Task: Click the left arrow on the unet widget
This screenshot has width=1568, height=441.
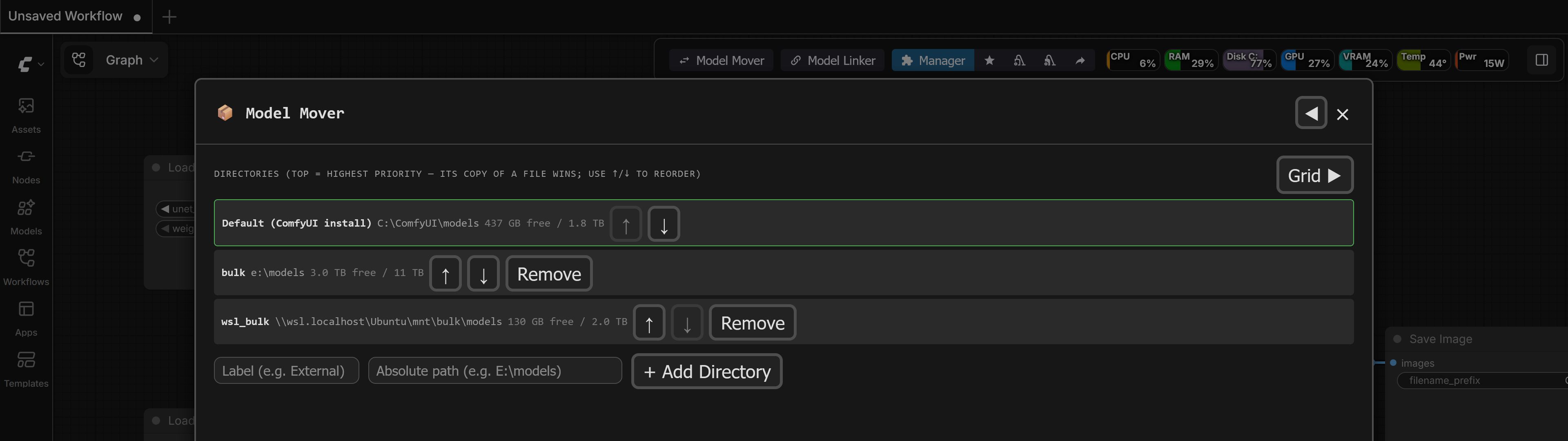Action: (x=164, y=209)
